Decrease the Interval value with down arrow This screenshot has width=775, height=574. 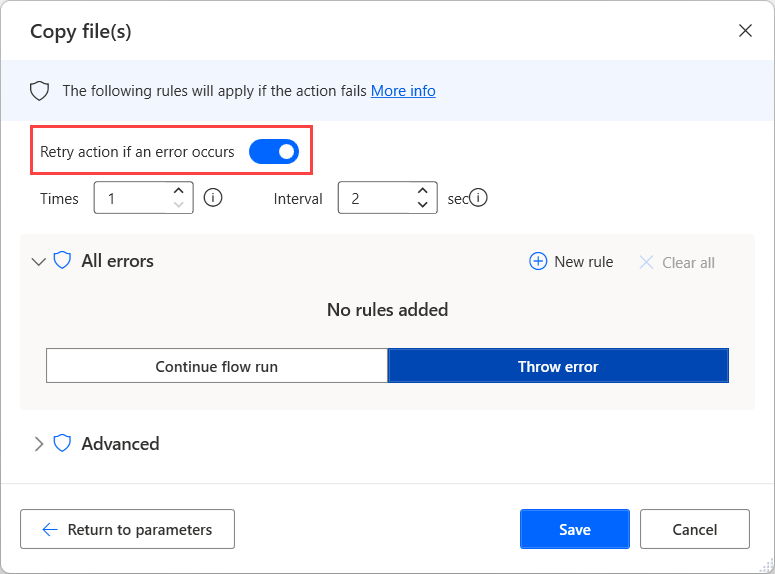click(423, 205)
